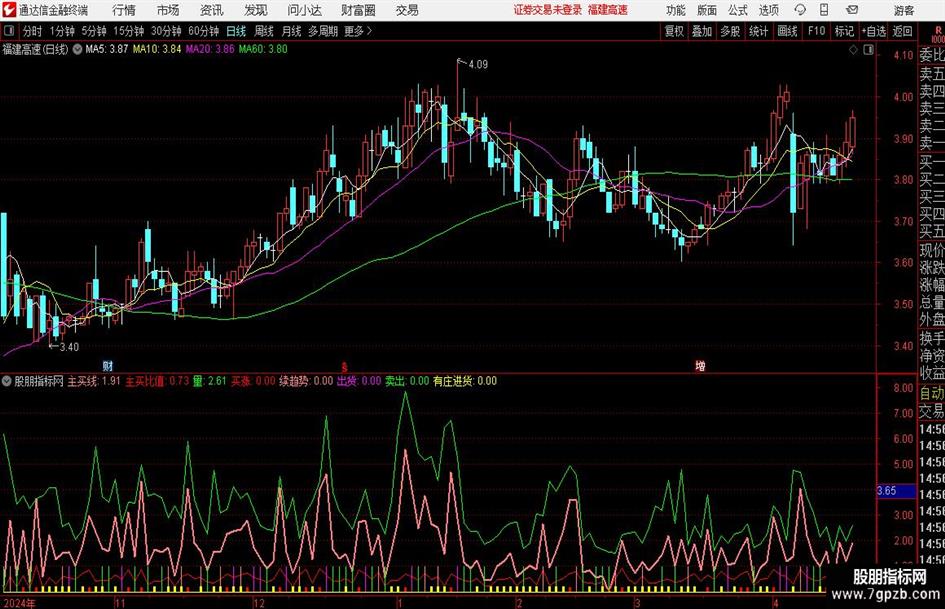
Task: Open the 多周期 multi-period view
Action: 323,31
